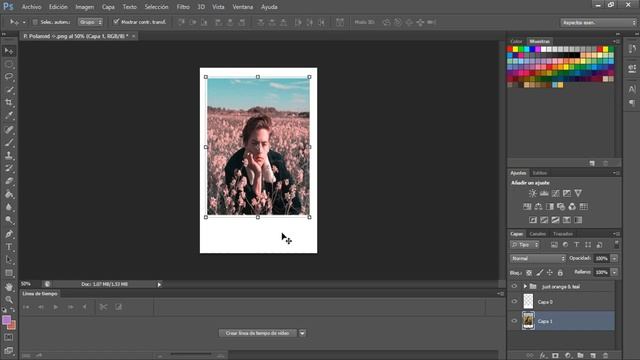640x360 pixels.
Task: Select the Brush tool
Action: tap(9, 142)
